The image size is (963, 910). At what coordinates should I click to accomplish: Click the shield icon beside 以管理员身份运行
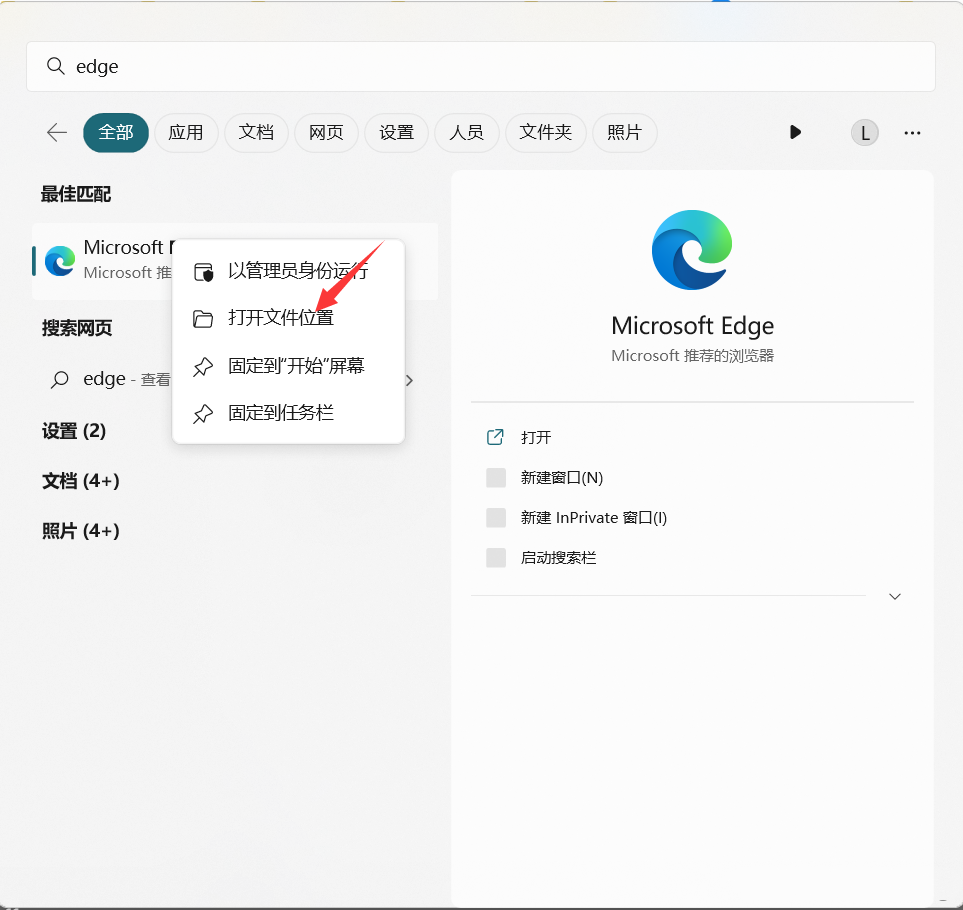[x=203, y=271]
